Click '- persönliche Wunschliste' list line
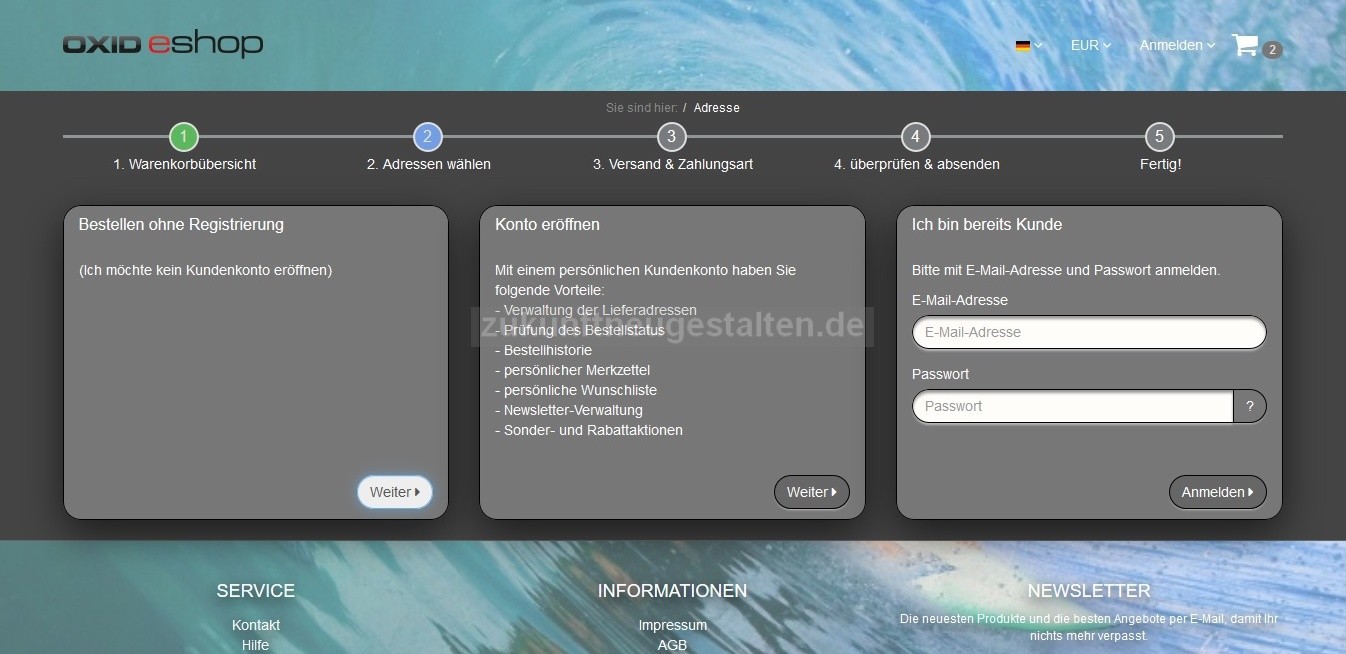This screenshot has width=1346, height=654. (x=576, y=390)
